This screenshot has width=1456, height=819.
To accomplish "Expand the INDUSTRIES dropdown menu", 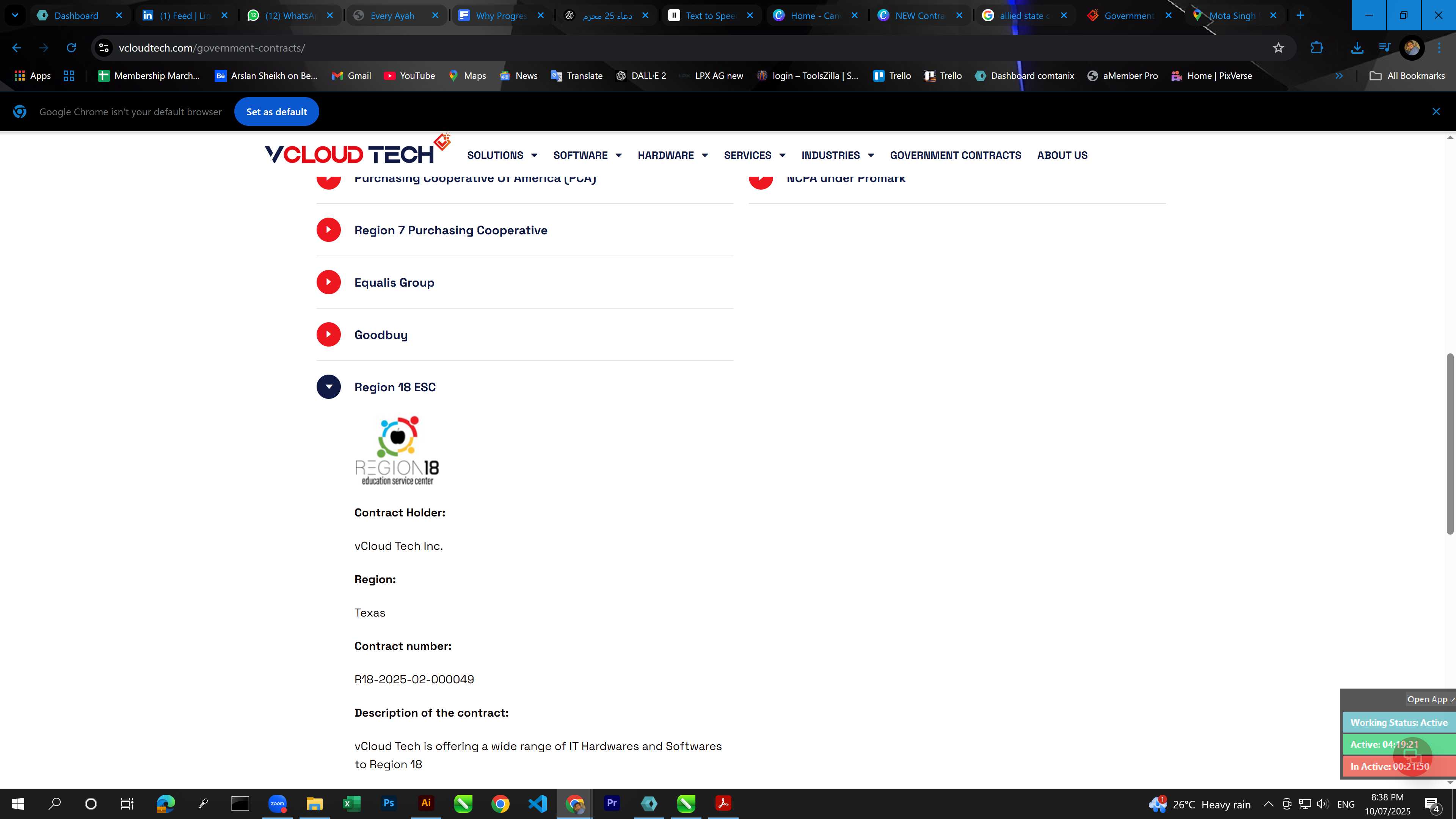I will point(838,155).
